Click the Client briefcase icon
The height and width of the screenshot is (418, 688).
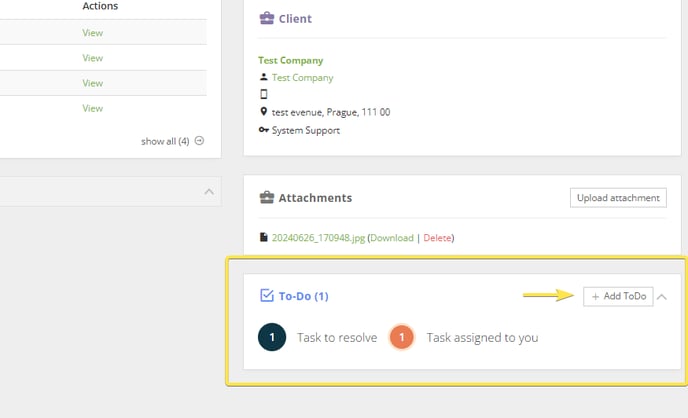coord(267,18)
